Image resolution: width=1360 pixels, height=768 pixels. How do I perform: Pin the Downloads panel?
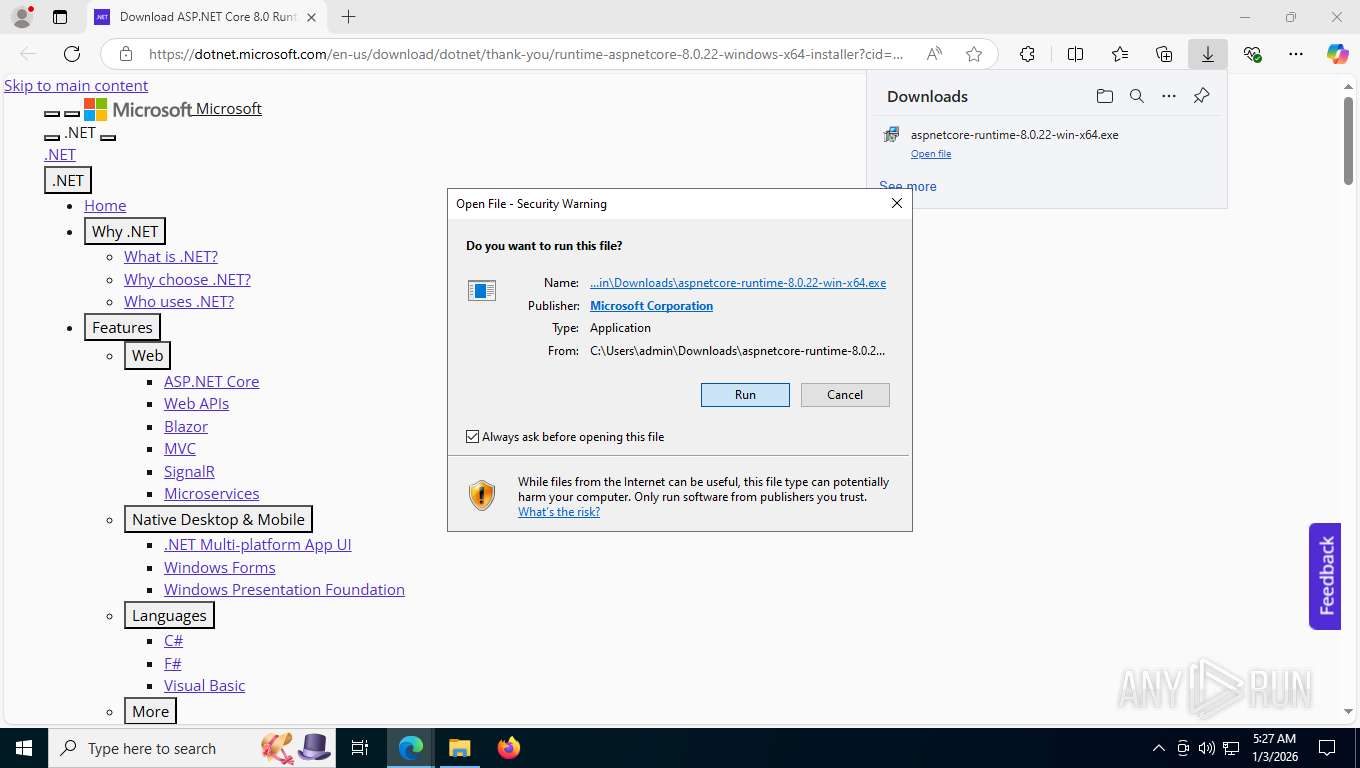tap(1202, 96)
